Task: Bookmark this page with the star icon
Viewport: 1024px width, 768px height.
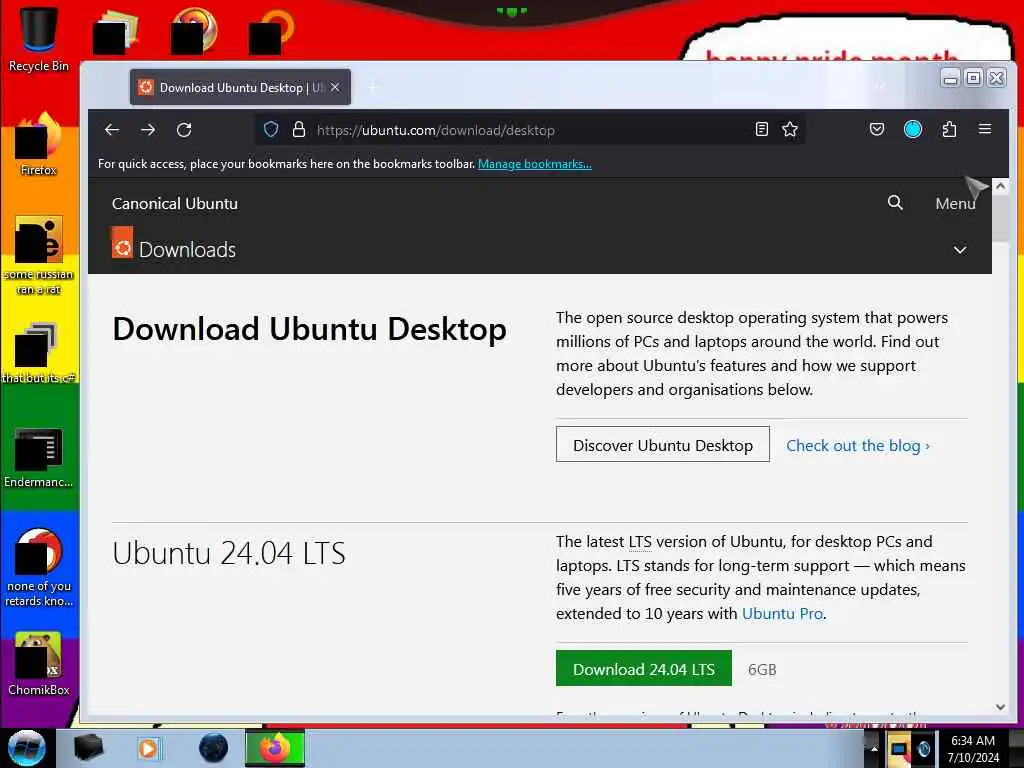Action: point(790,129)
